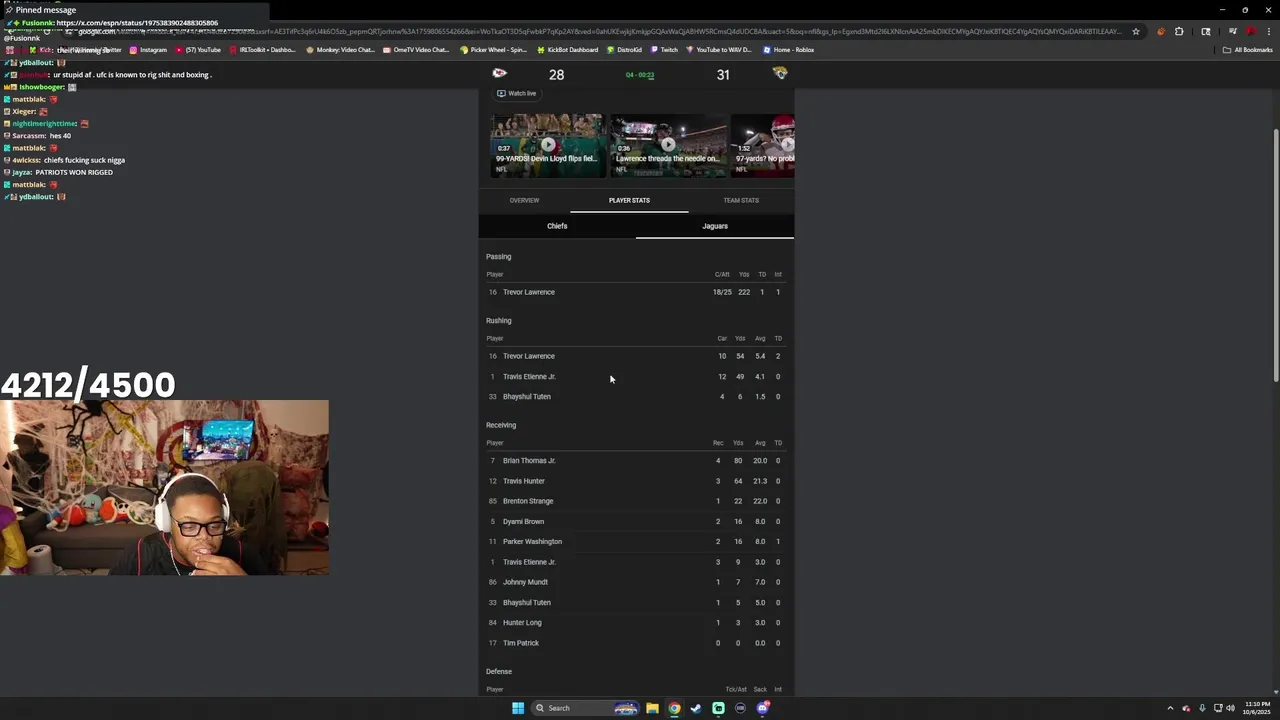Open the Windows Start menu
1280x720 pixels.
coord(517,708)
